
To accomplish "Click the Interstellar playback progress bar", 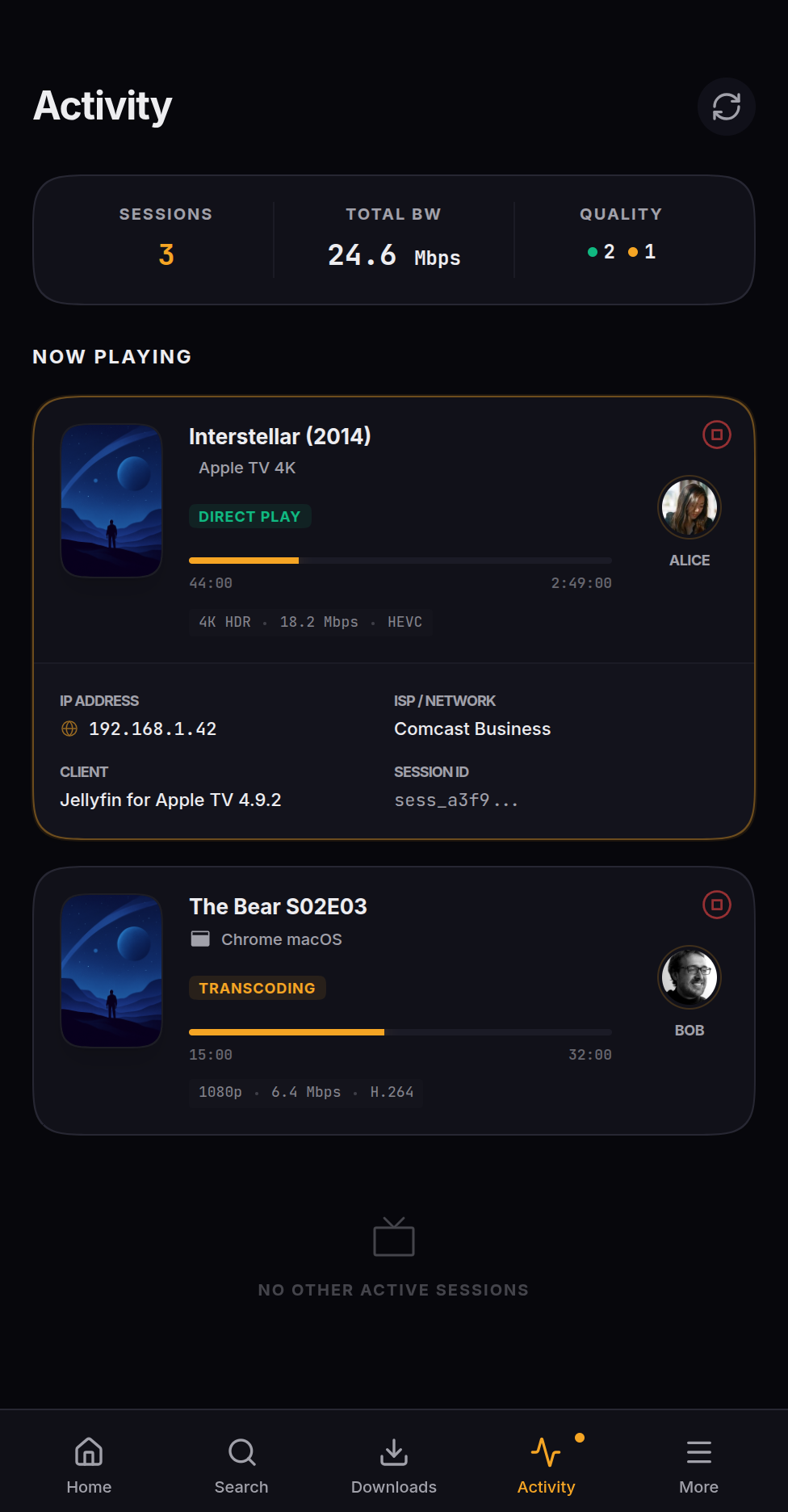I will tap(400, 561).
